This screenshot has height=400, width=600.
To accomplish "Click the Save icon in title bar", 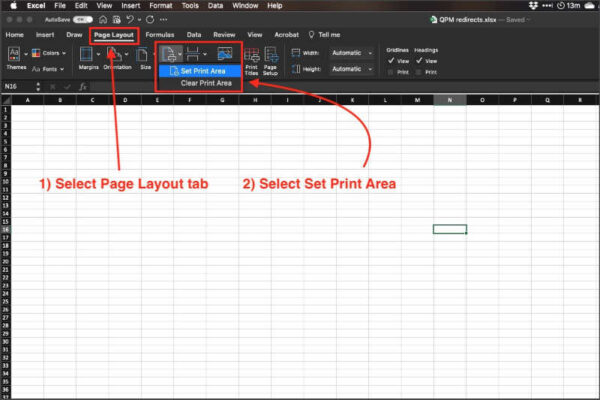I will (117, 20).
